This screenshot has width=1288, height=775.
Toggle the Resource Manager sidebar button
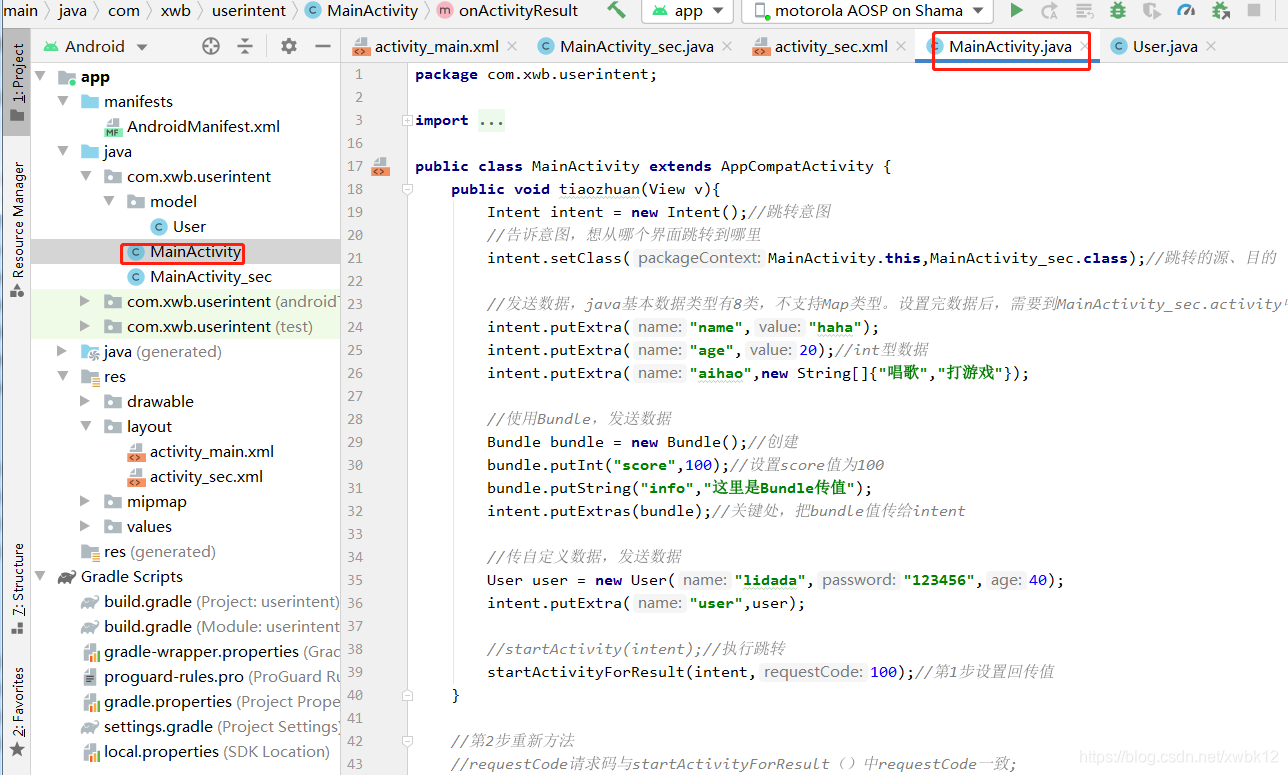tap(16, 230)
